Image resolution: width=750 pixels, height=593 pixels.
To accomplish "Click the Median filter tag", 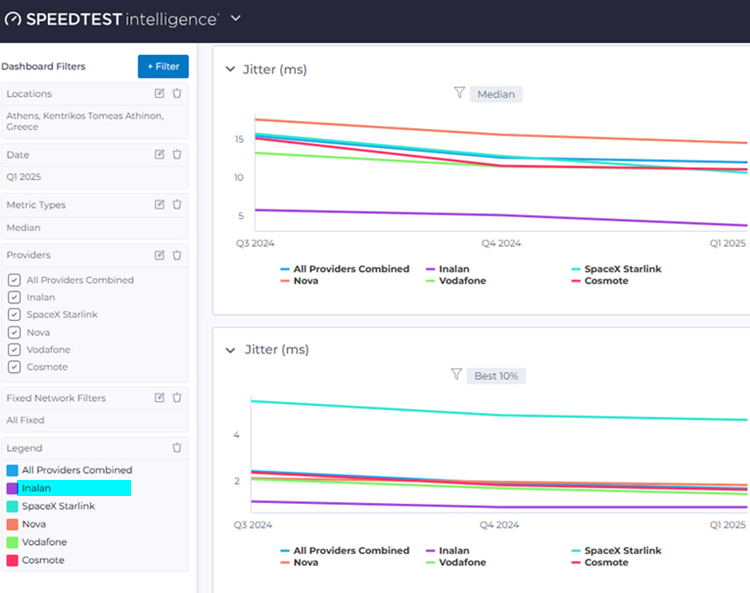I will point(496,94).
